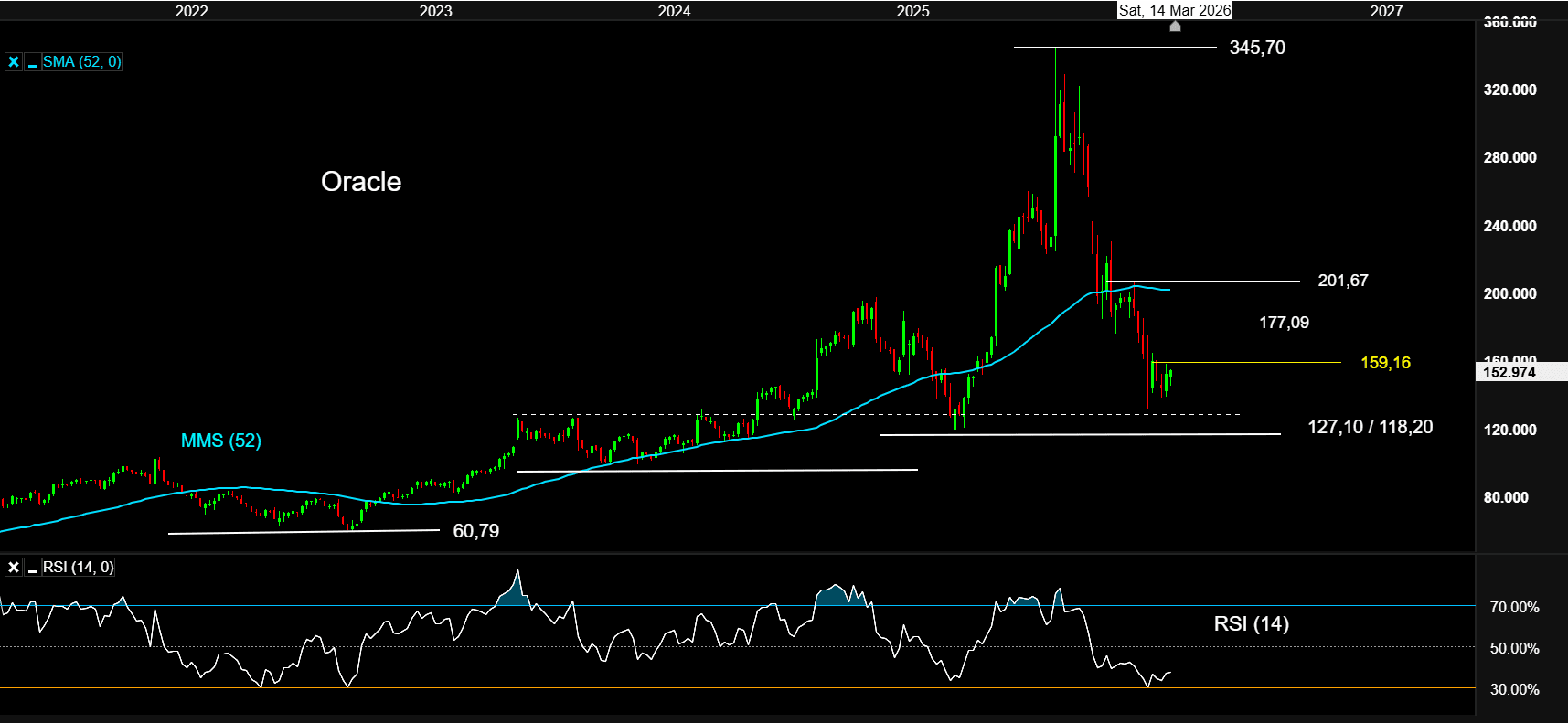
Task: Select the 345,70 high price label
Action: (x=1257, y=48)
